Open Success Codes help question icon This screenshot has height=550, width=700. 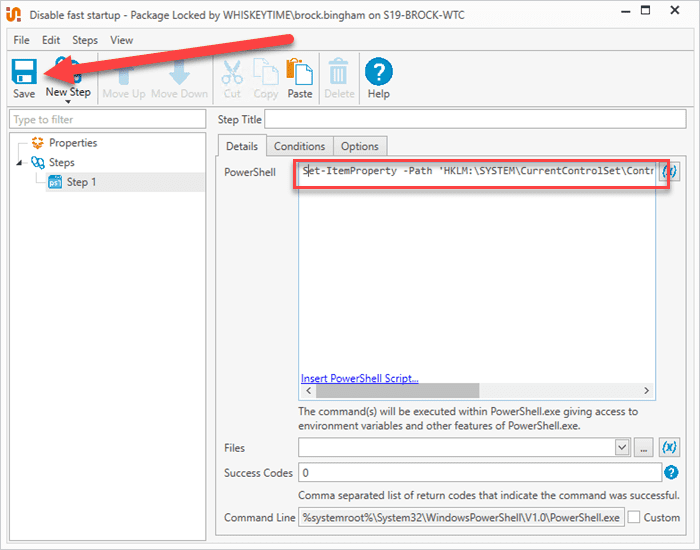point(671,473)
